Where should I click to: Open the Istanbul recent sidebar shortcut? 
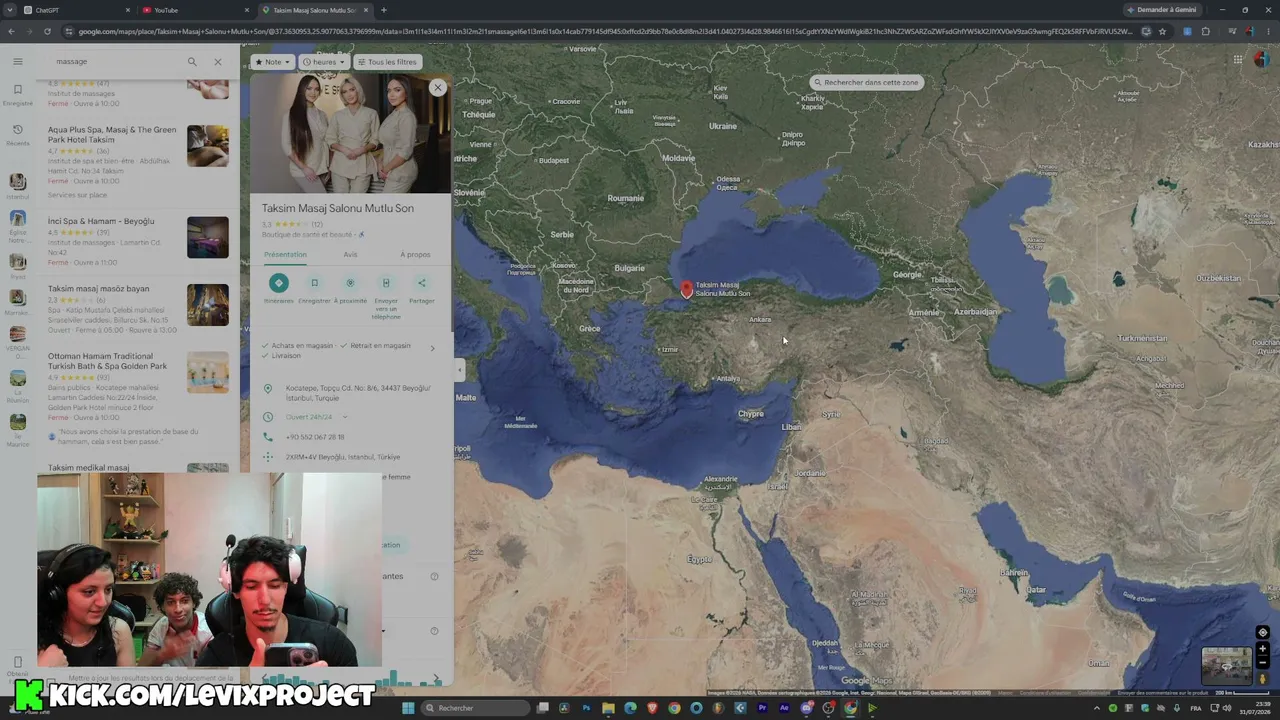17,185
